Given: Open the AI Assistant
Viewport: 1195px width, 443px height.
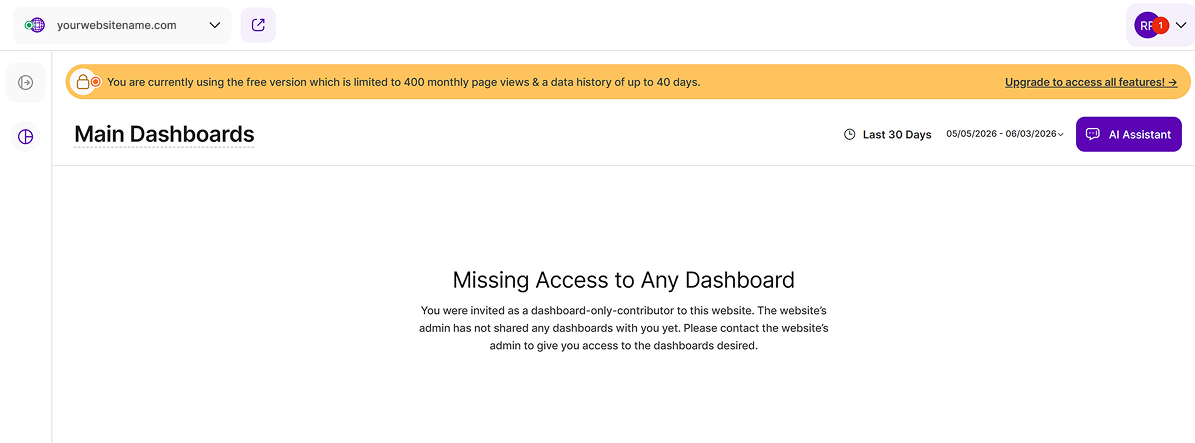Looking at the screenshot, I should tap(1129, 134).
